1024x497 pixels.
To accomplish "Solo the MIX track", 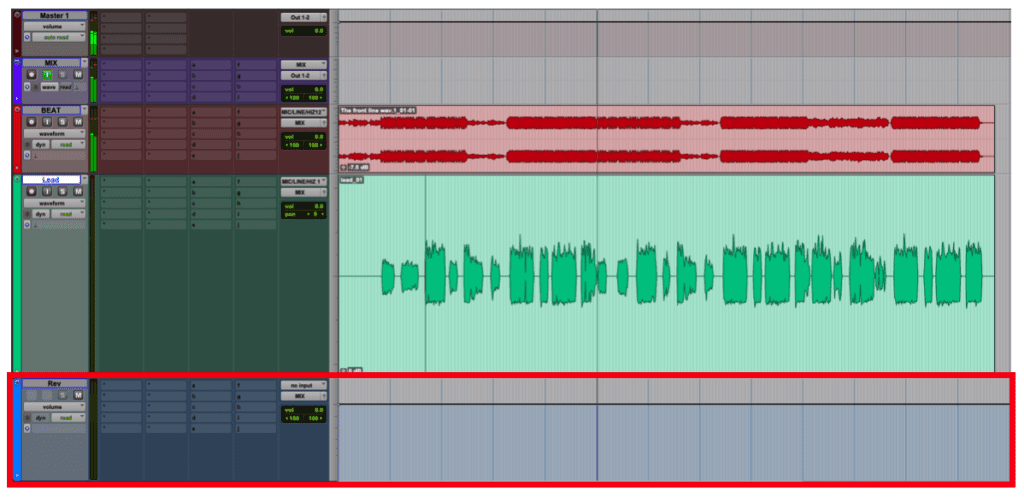I will point(63,75).
